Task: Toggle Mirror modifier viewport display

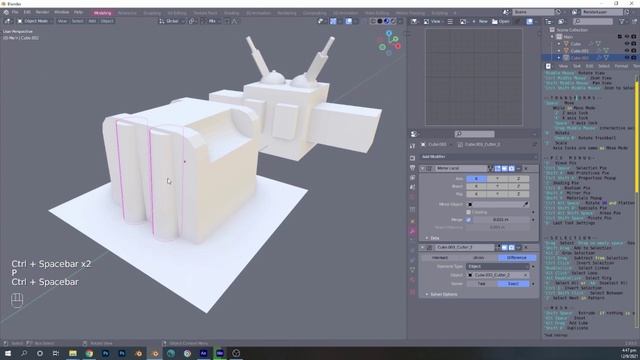Action: pos(504,168)
